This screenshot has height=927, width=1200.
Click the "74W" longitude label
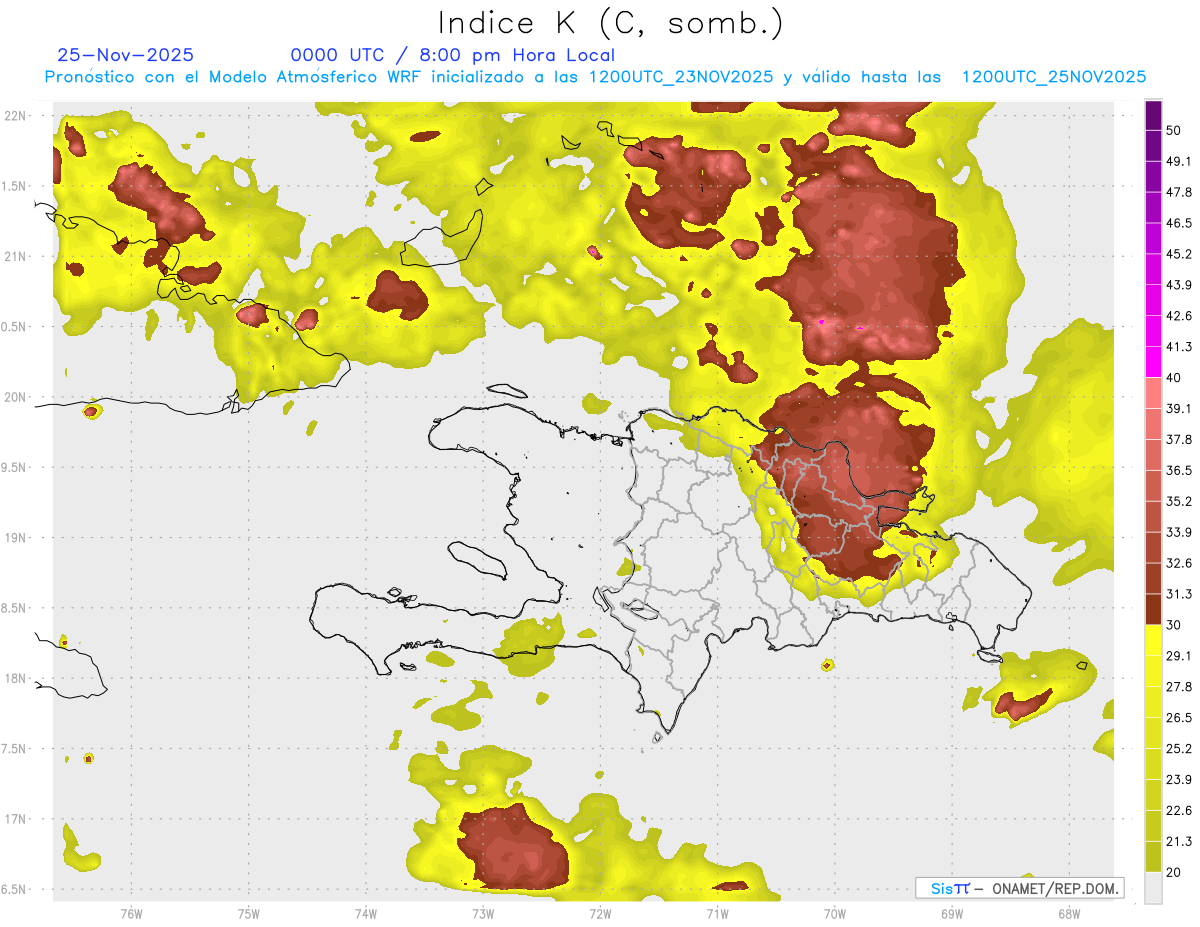(x=366, y=914)
